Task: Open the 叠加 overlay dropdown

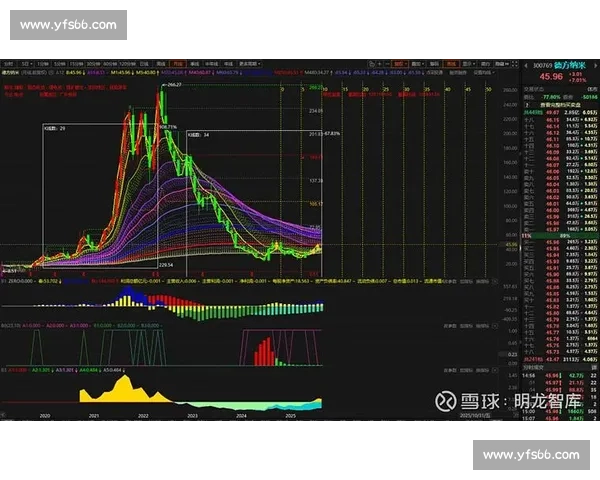Action: tap(418, 64)
